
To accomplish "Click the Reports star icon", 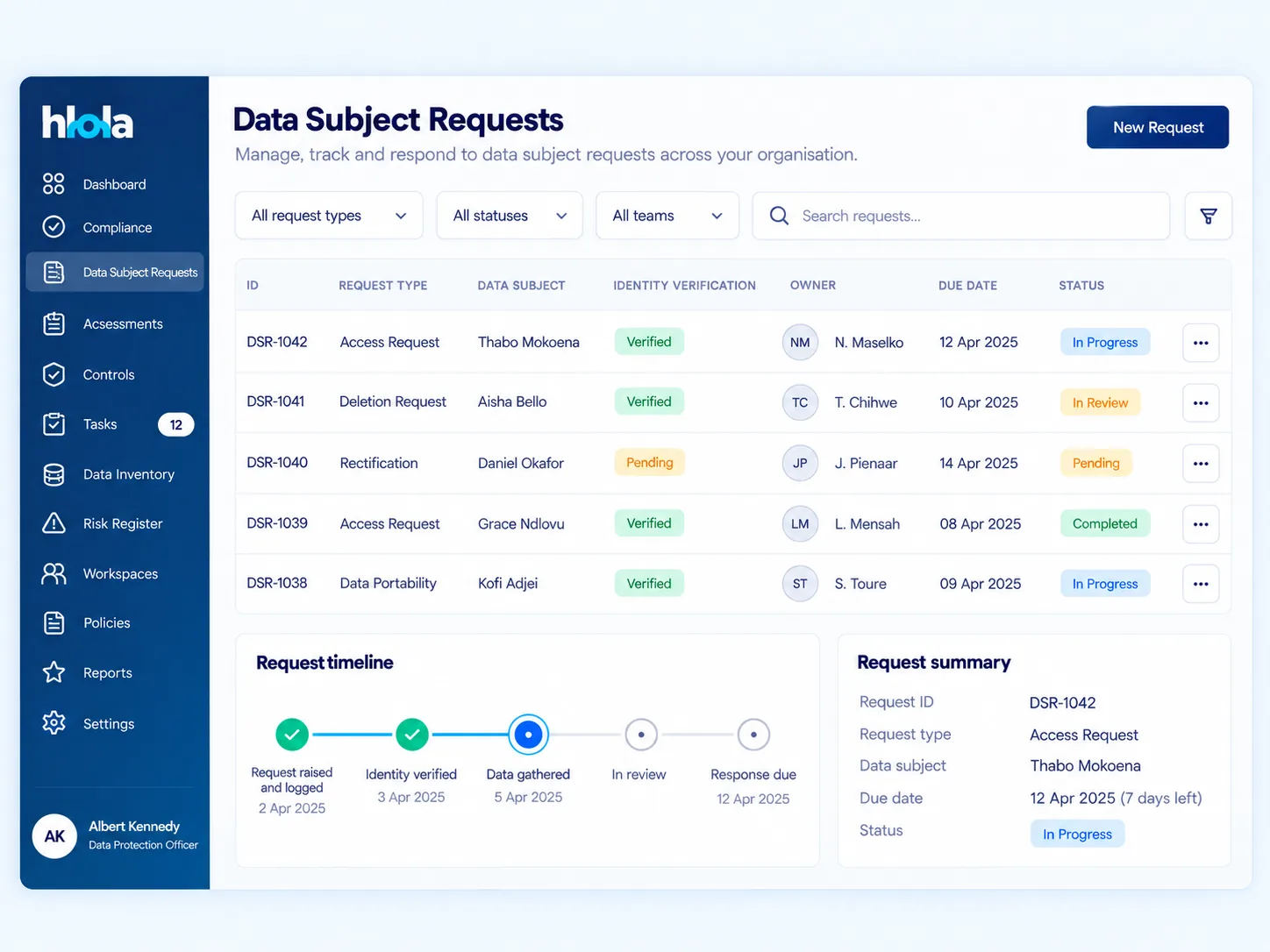I will pos(54,672).
